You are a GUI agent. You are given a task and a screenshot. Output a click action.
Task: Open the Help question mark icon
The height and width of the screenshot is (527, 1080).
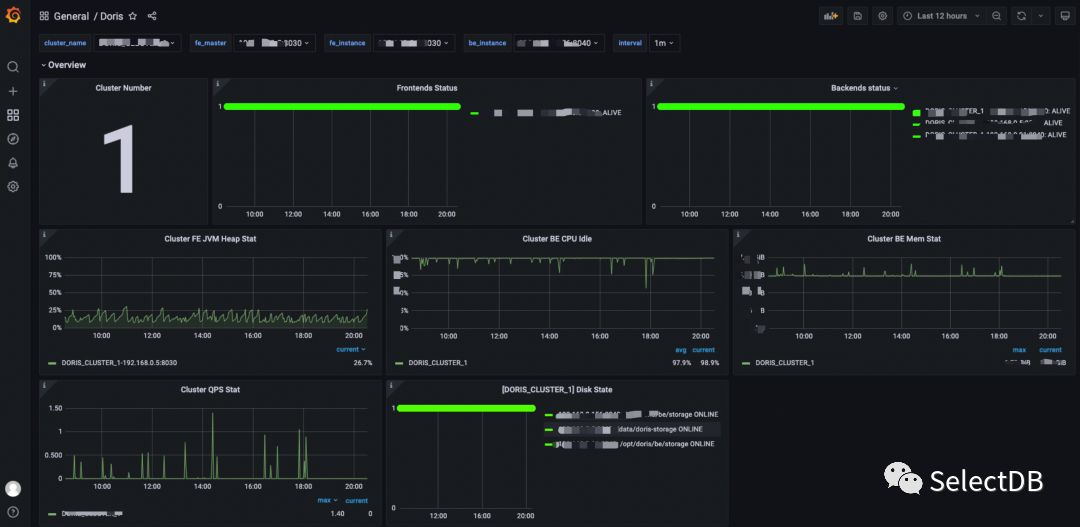(x=12, y=512)
